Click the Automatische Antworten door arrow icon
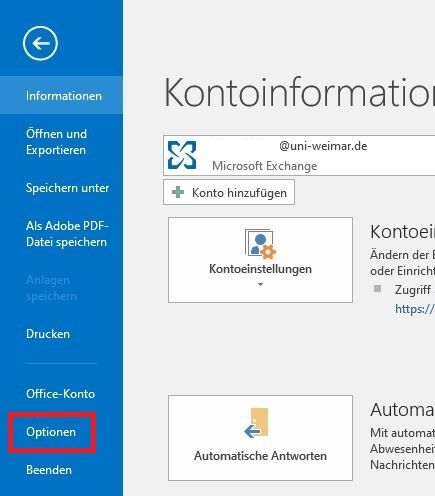Screen dimensions: 435x496 click(x=256, y=422)
